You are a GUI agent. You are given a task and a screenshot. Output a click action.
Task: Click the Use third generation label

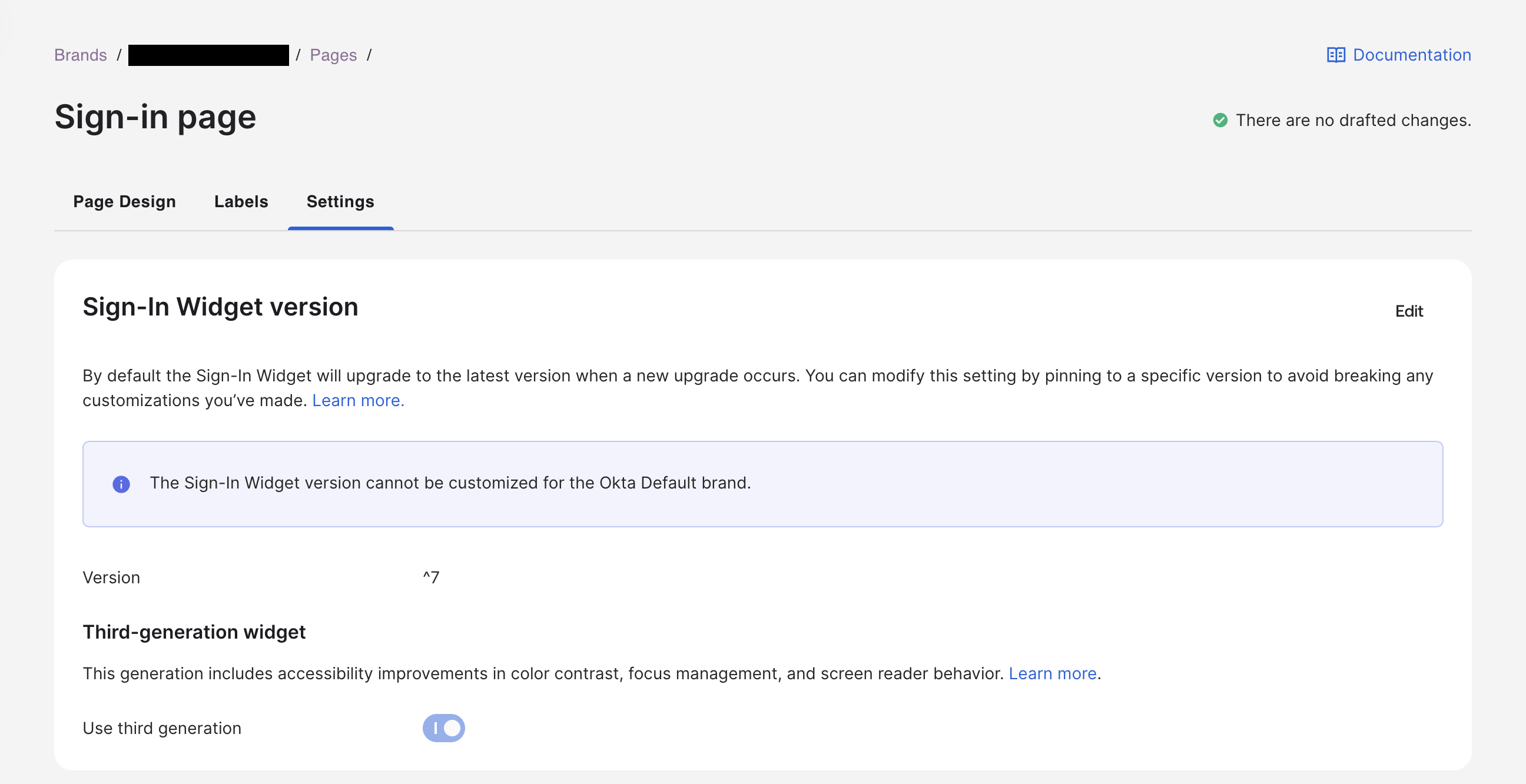(162, 727)
